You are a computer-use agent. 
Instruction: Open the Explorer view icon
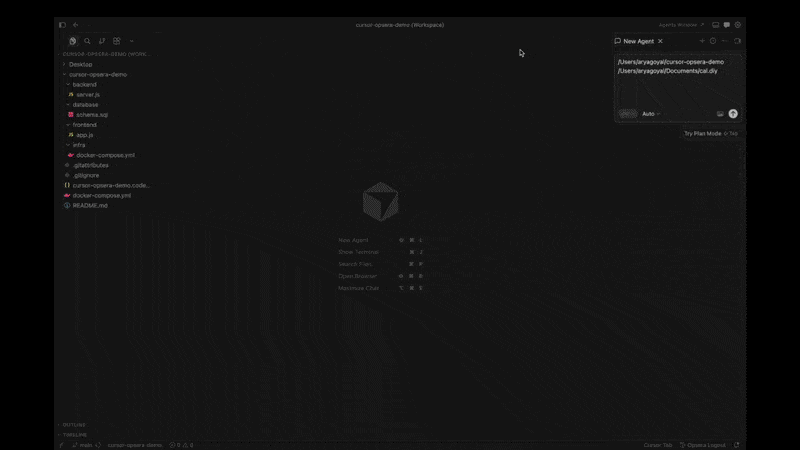click(72, 41)
